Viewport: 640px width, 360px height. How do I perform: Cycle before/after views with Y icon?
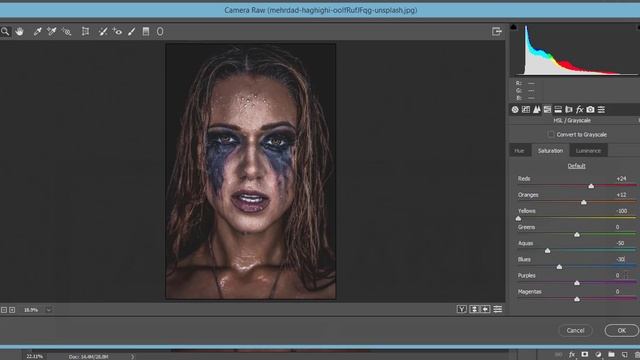(x=462, y=309)
